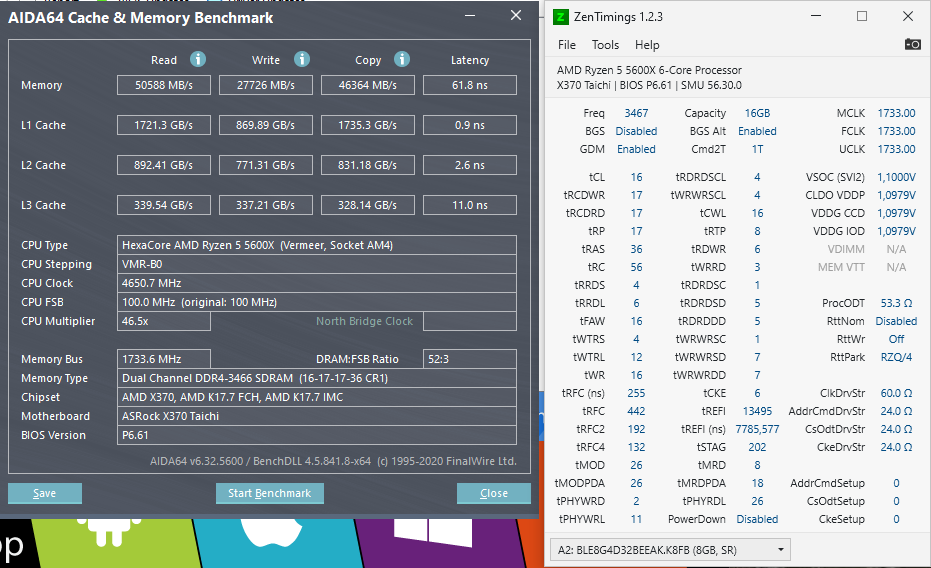
Task: Click the Freq value 3467 in ZenTimings
Action: (636, 113)
